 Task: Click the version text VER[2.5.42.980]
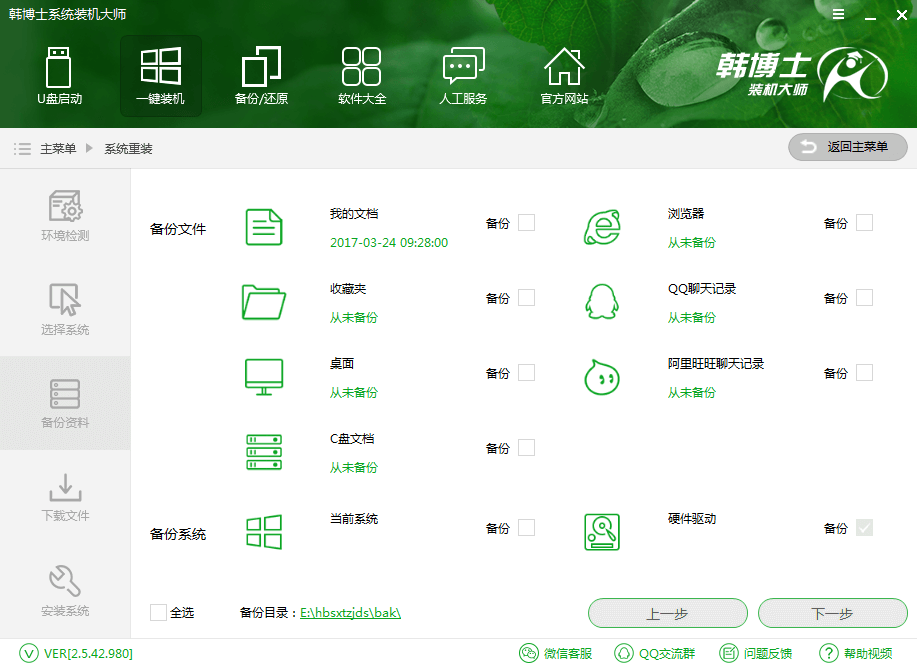point(88,653)
